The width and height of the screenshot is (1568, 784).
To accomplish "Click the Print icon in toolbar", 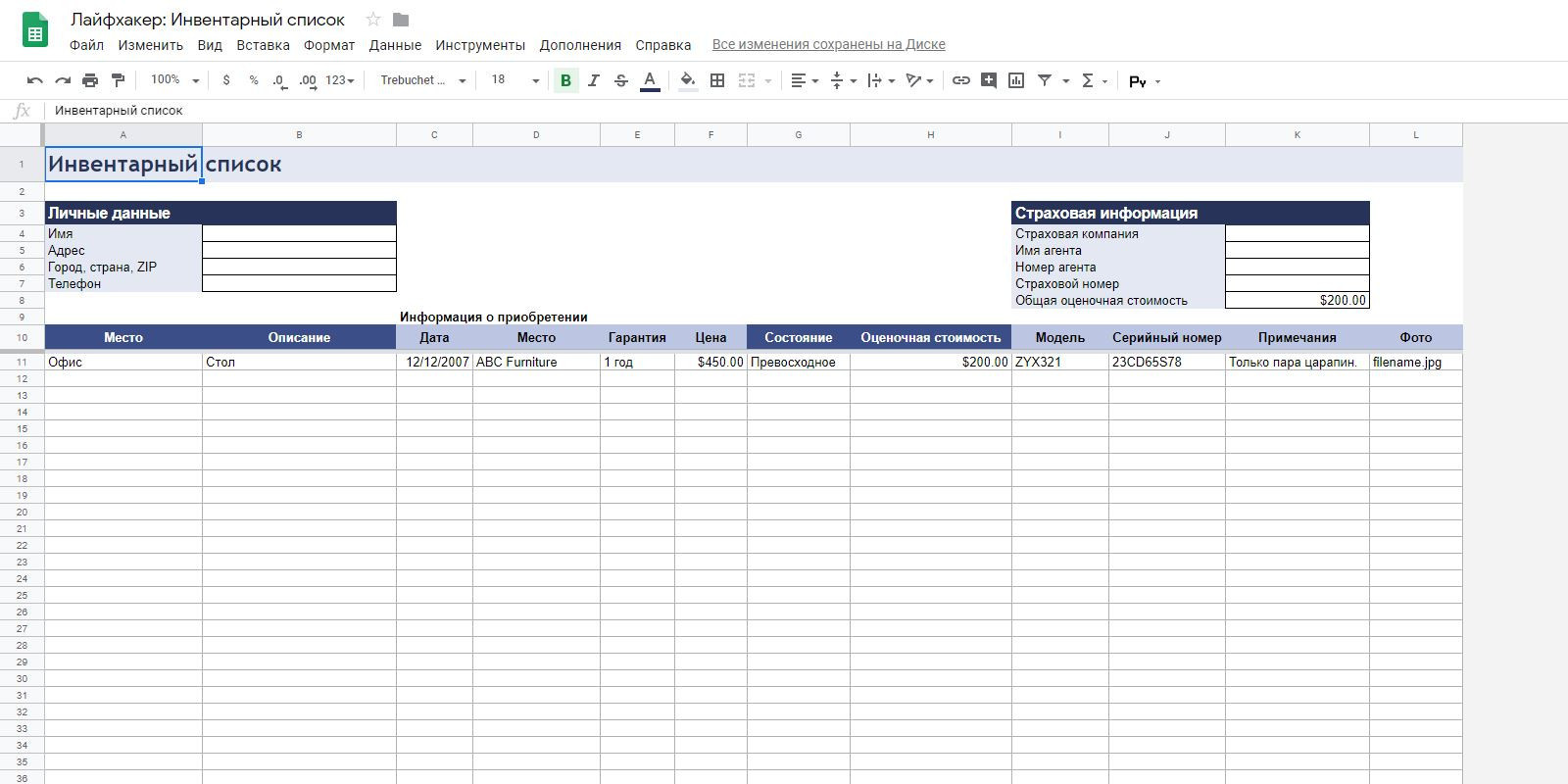I will pos(90,80).
